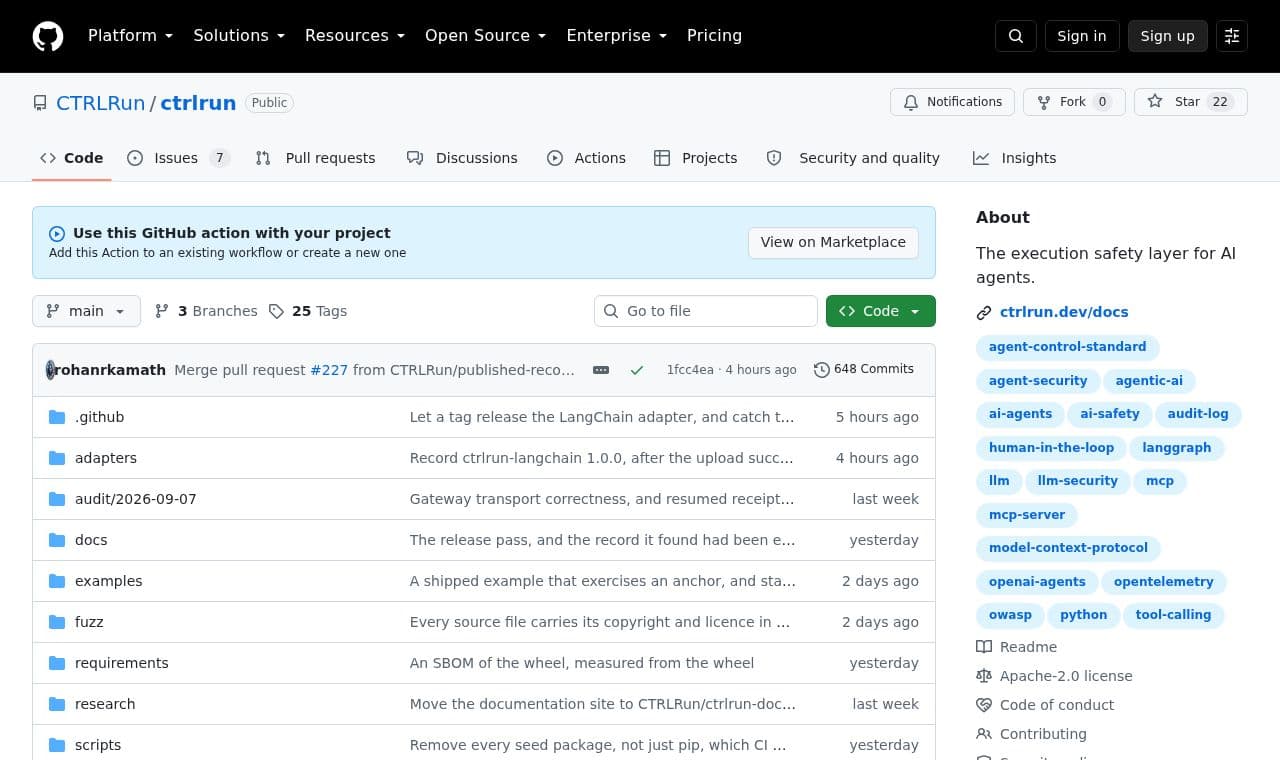Open the adapters folder
This screenshot has height=760, width=1280.
tap(106, 458)
